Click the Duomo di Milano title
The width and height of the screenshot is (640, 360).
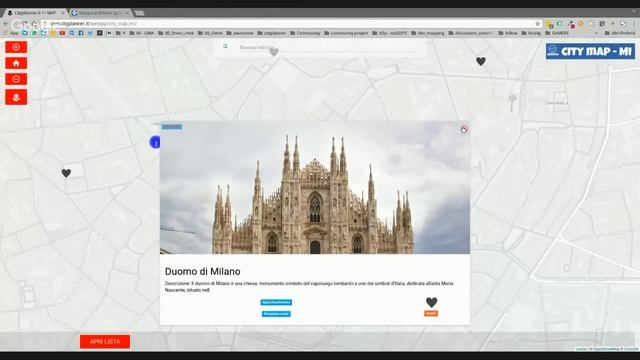click(202, 271)
